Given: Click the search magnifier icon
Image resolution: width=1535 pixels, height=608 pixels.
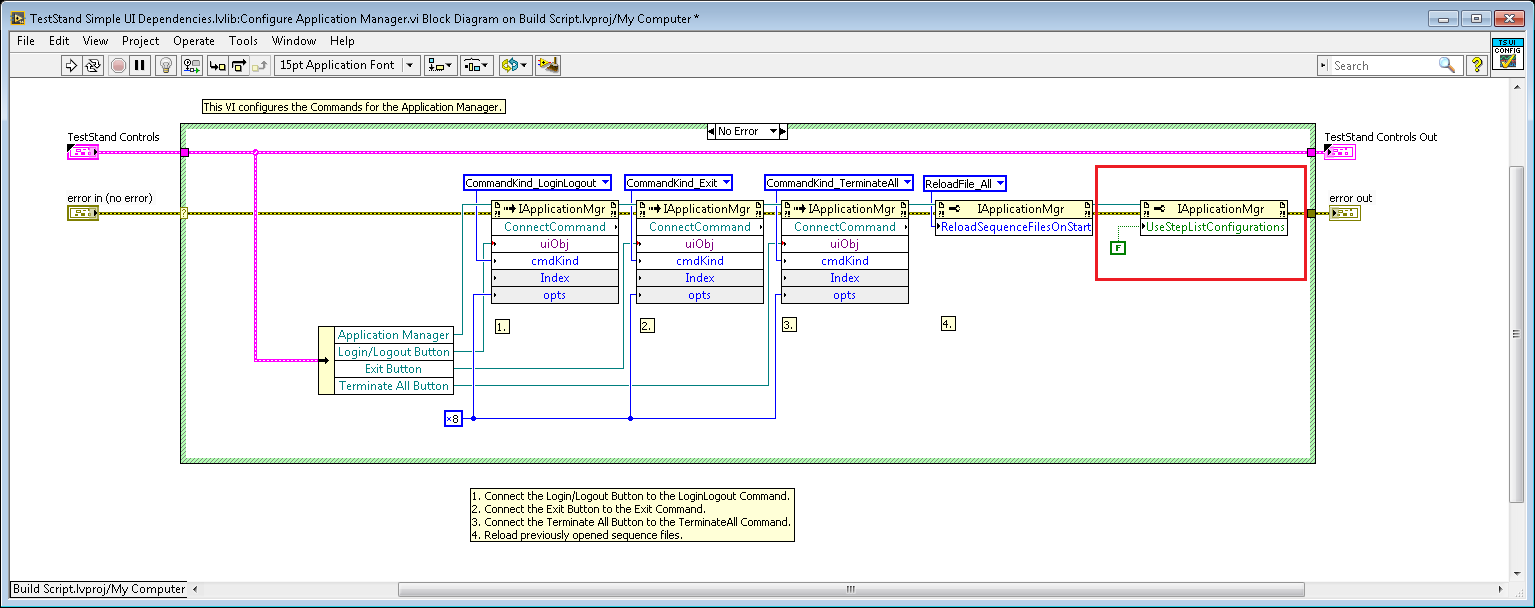Looking at the screenshot, I should [x=1446, y=65].
